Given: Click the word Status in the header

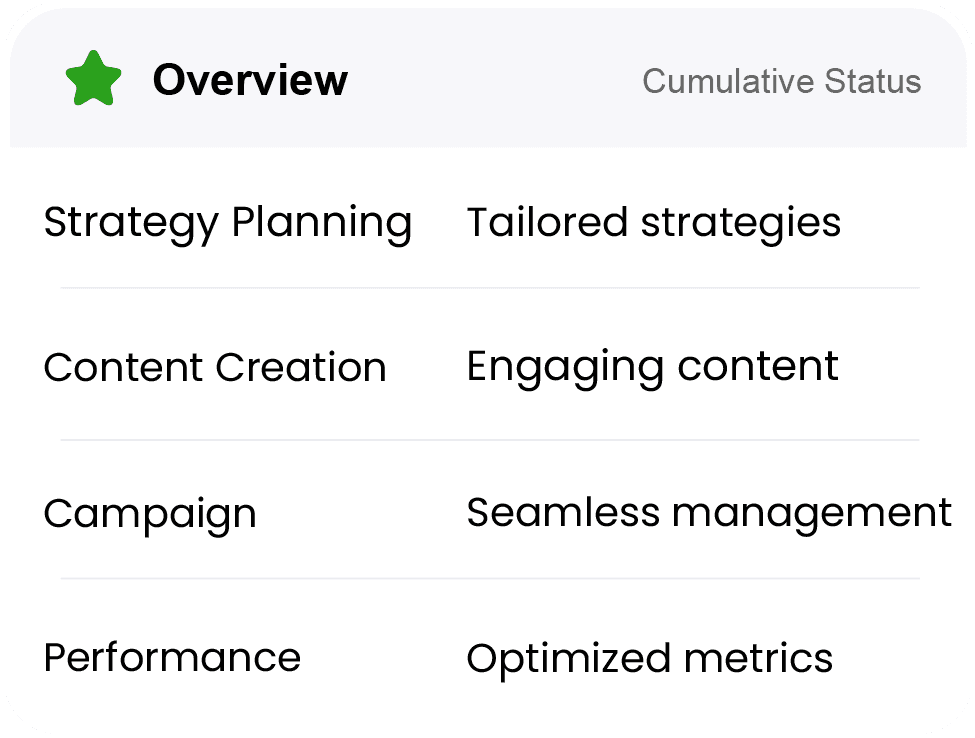Looking at the screenshot, I should point(873,81).
